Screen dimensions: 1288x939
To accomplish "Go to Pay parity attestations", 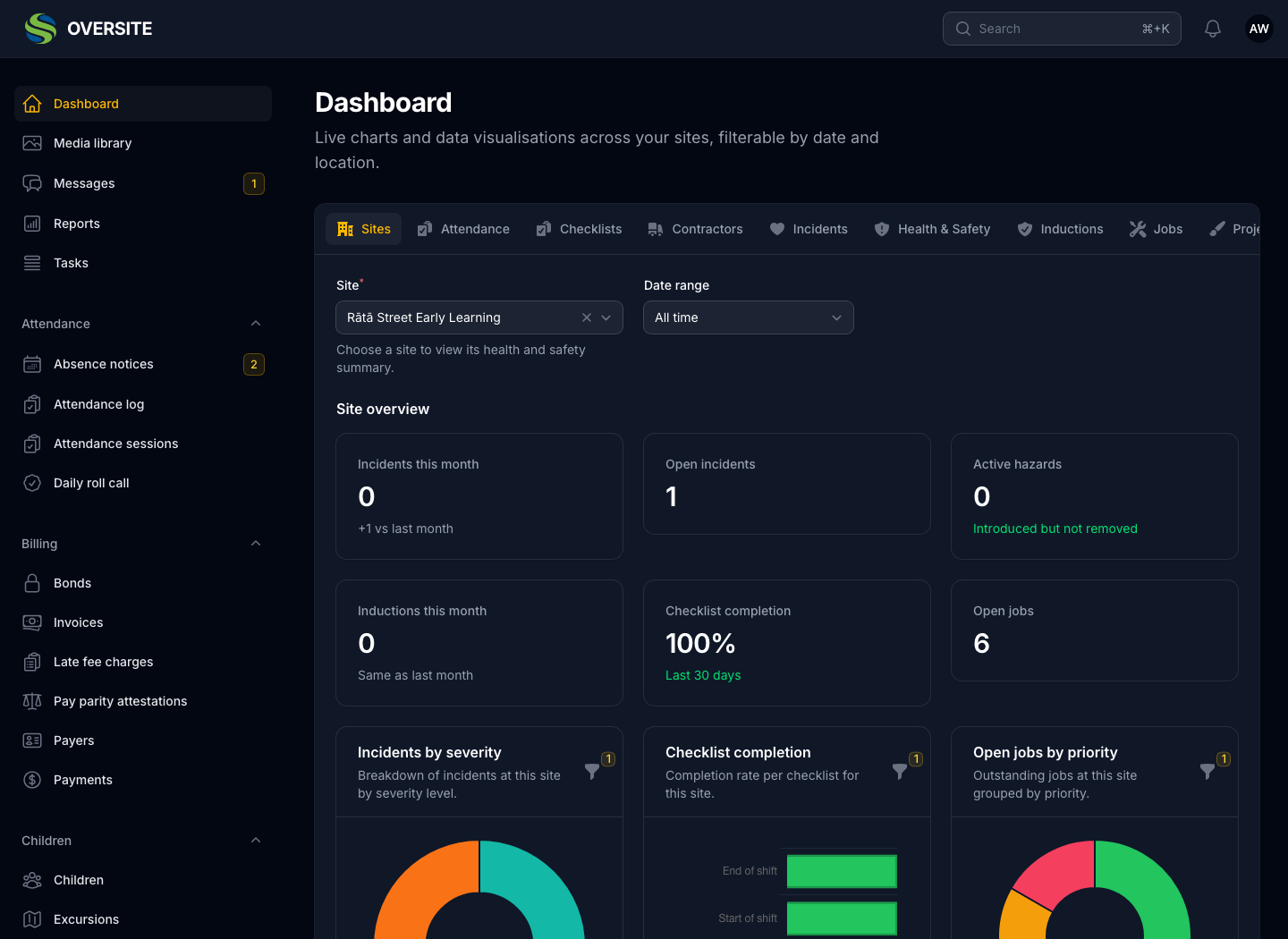I will point(143,701).
